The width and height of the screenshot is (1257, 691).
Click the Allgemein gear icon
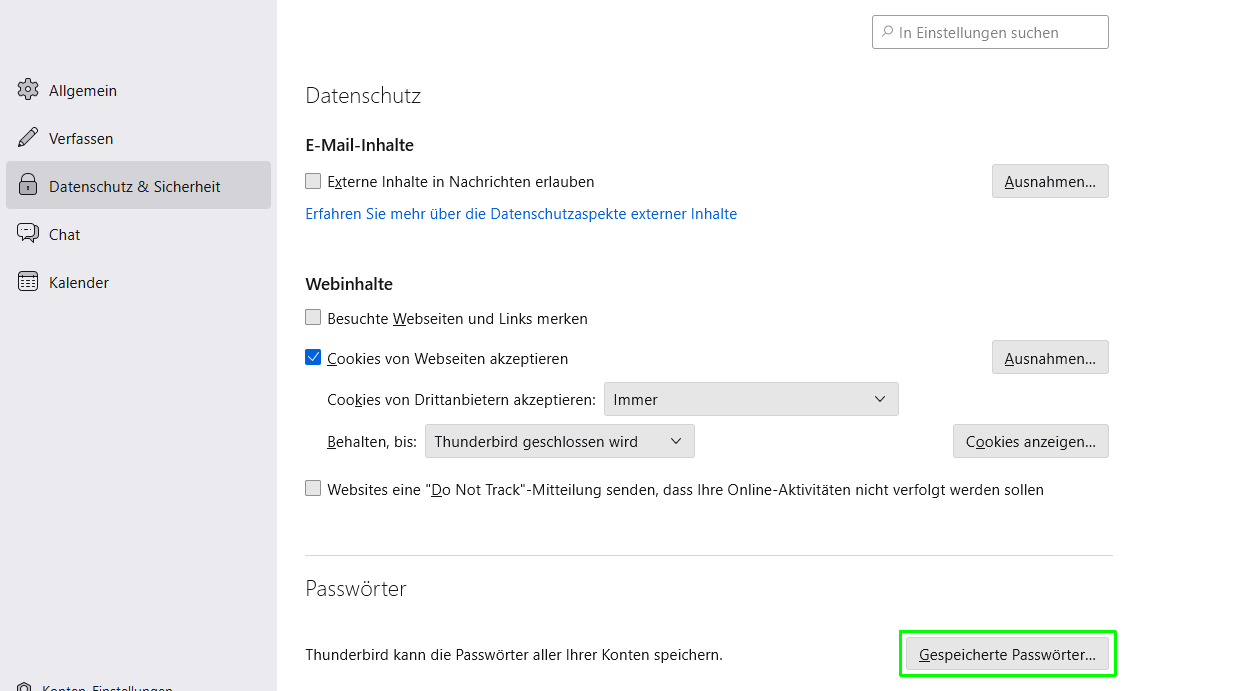click(28, 90)
